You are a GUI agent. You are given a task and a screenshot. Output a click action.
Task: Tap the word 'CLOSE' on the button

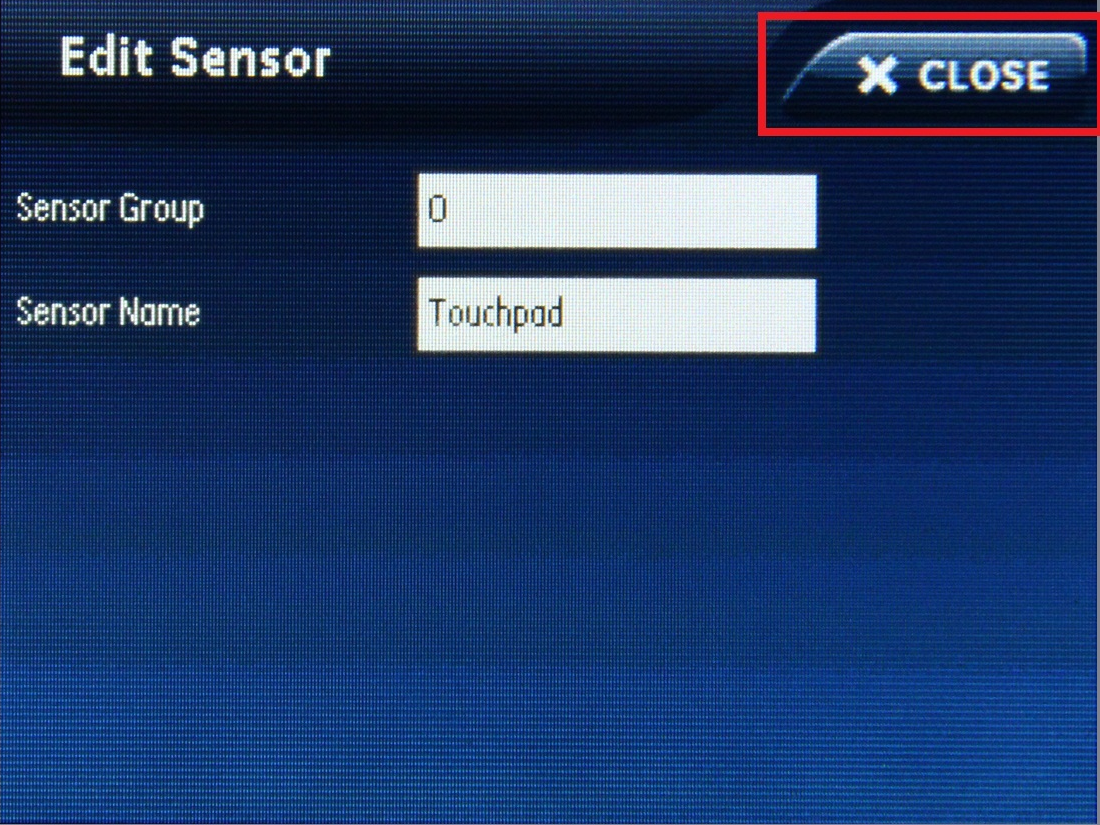tap(983, 75)
